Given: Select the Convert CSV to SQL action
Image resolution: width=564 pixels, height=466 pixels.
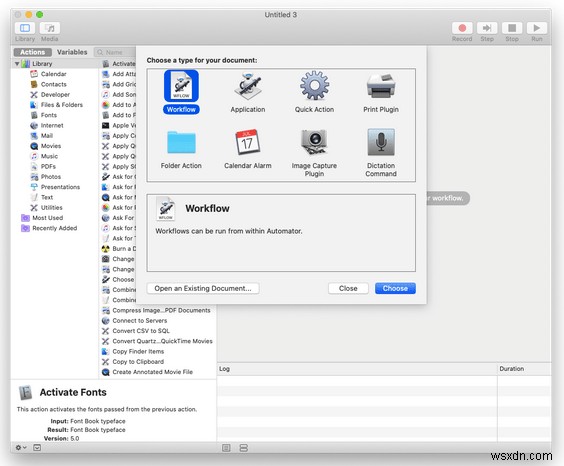Looking at the screenshot, I should (141, 331).
